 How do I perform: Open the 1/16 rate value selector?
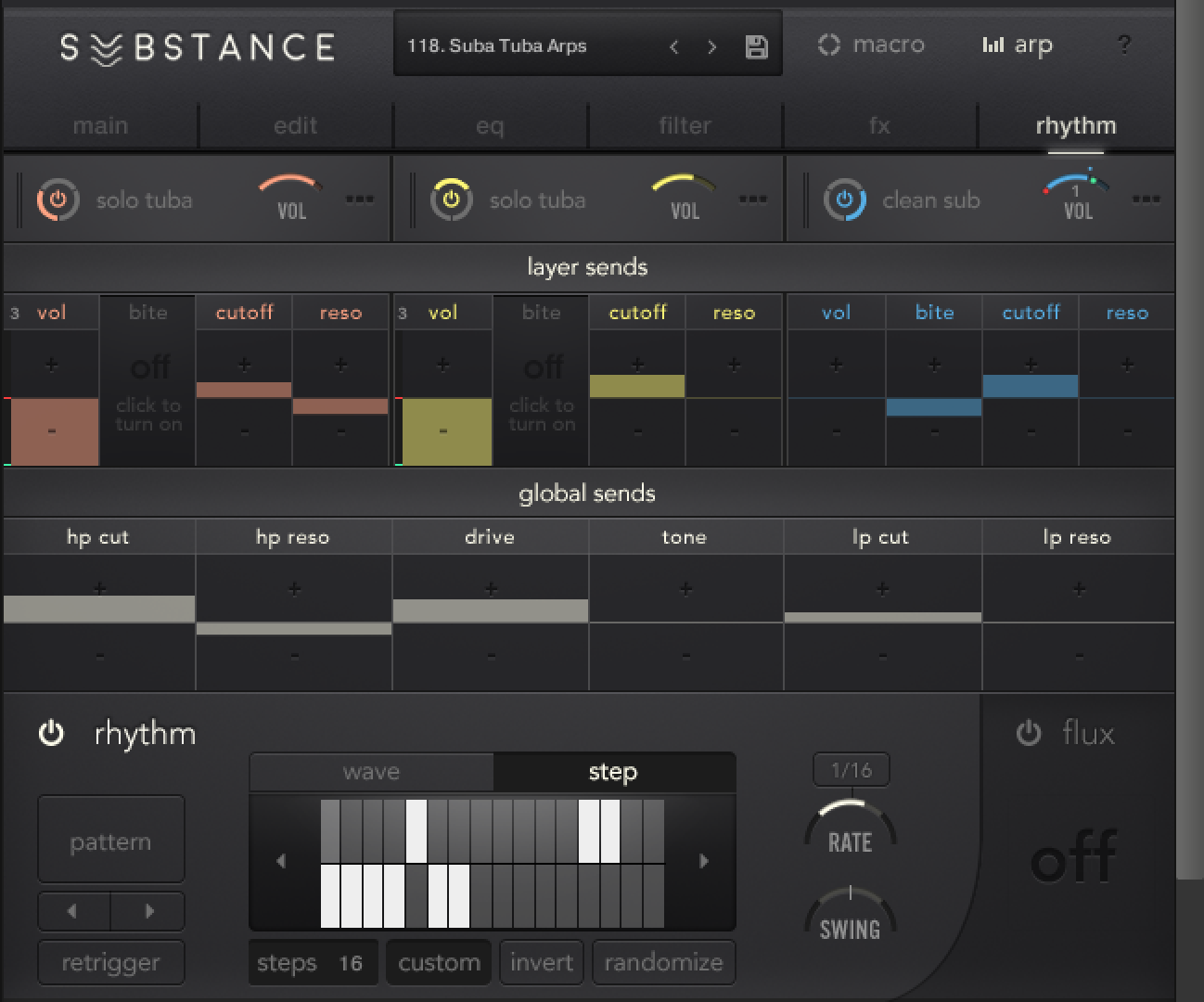coord(850,768)
